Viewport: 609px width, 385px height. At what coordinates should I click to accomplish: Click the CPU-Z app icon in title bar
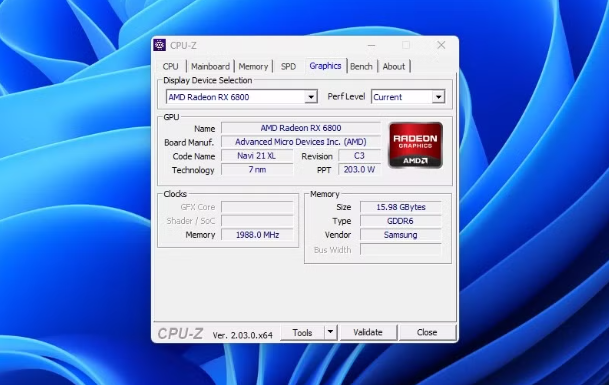pyautogui.click(x=159, y=45)
